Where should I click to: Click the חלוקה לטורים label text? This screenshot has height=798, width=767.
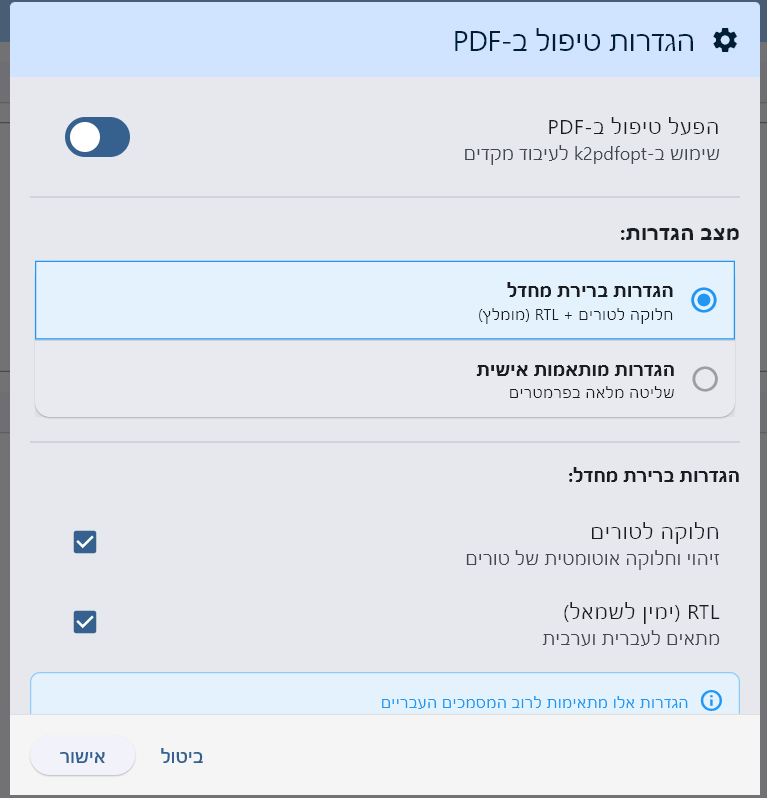click(x=655, y=530)
